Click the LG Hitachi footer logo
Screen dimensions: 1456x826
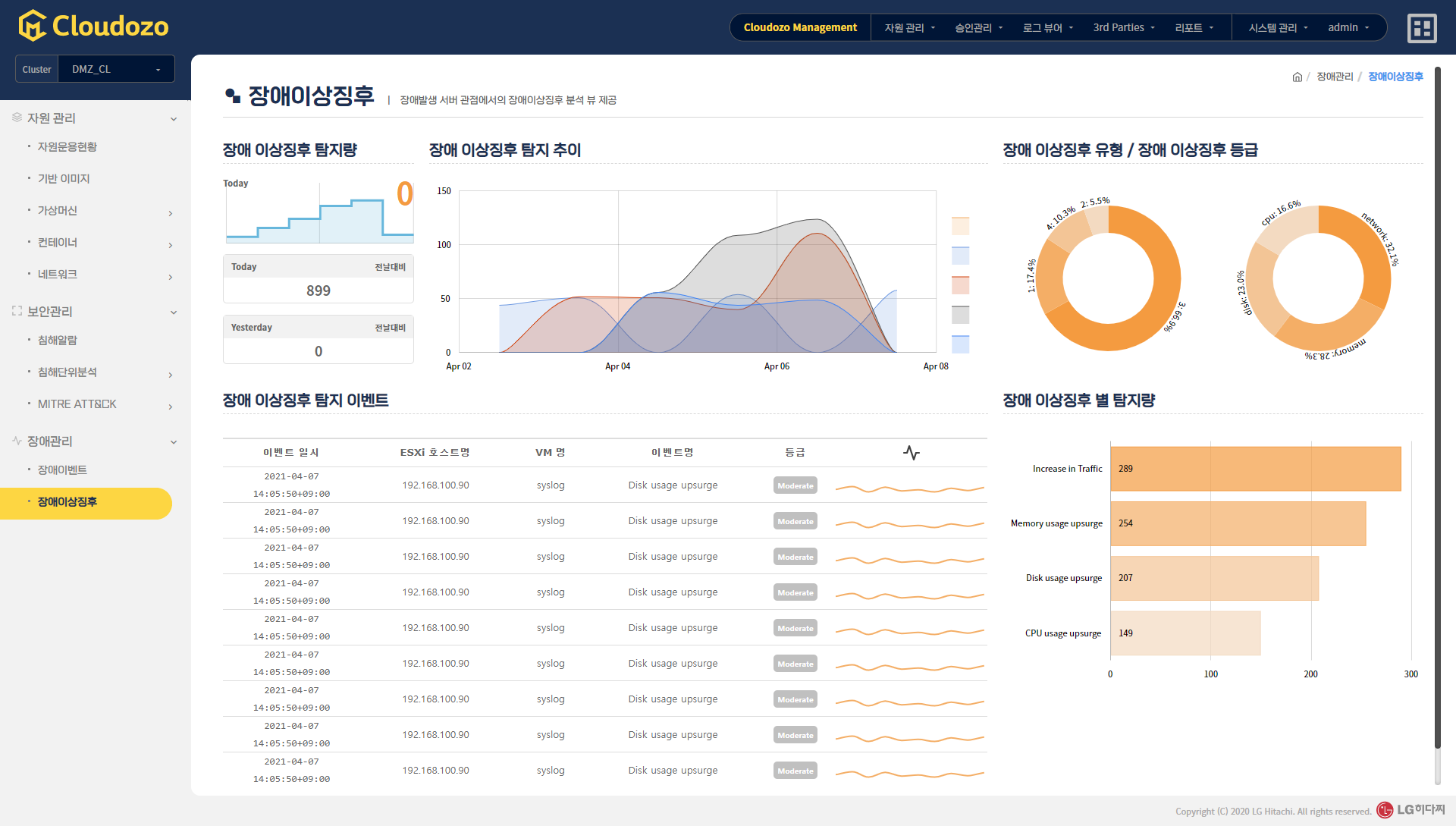1410,810
